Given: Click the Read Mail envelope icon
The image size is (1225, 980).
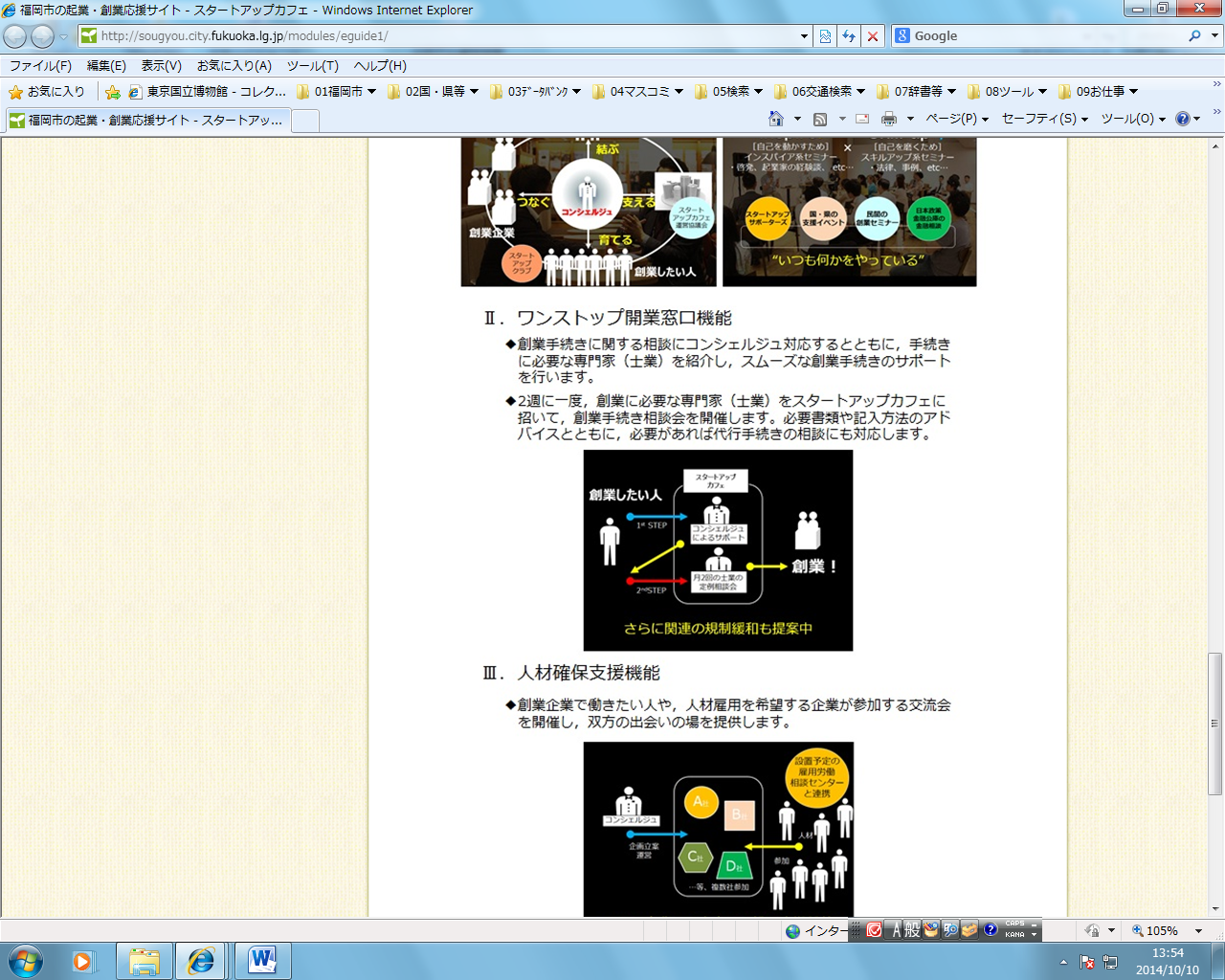Looking at the screenshot, I should (862, 119).
